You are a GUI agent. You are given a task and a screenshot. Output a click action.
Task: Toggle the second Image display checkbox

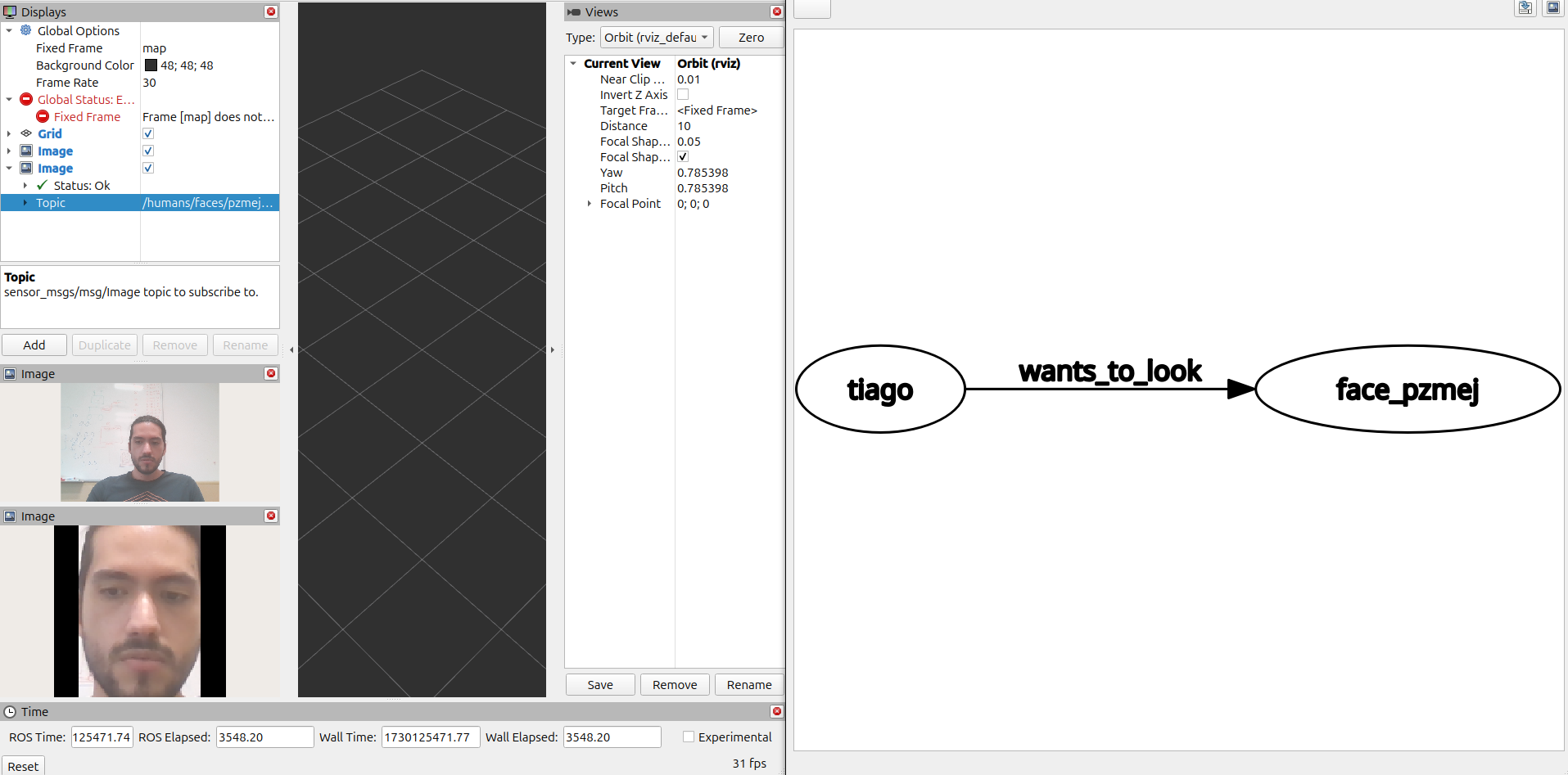pyautogui.click(x=148, y=168)
